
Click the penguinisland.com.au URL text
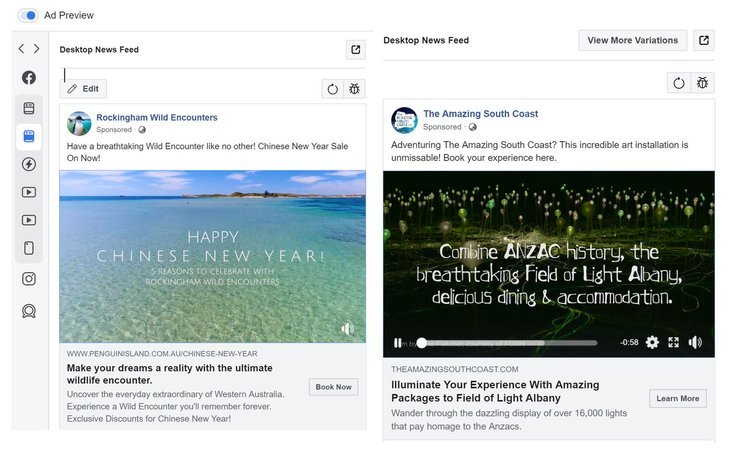coord(162,354)
